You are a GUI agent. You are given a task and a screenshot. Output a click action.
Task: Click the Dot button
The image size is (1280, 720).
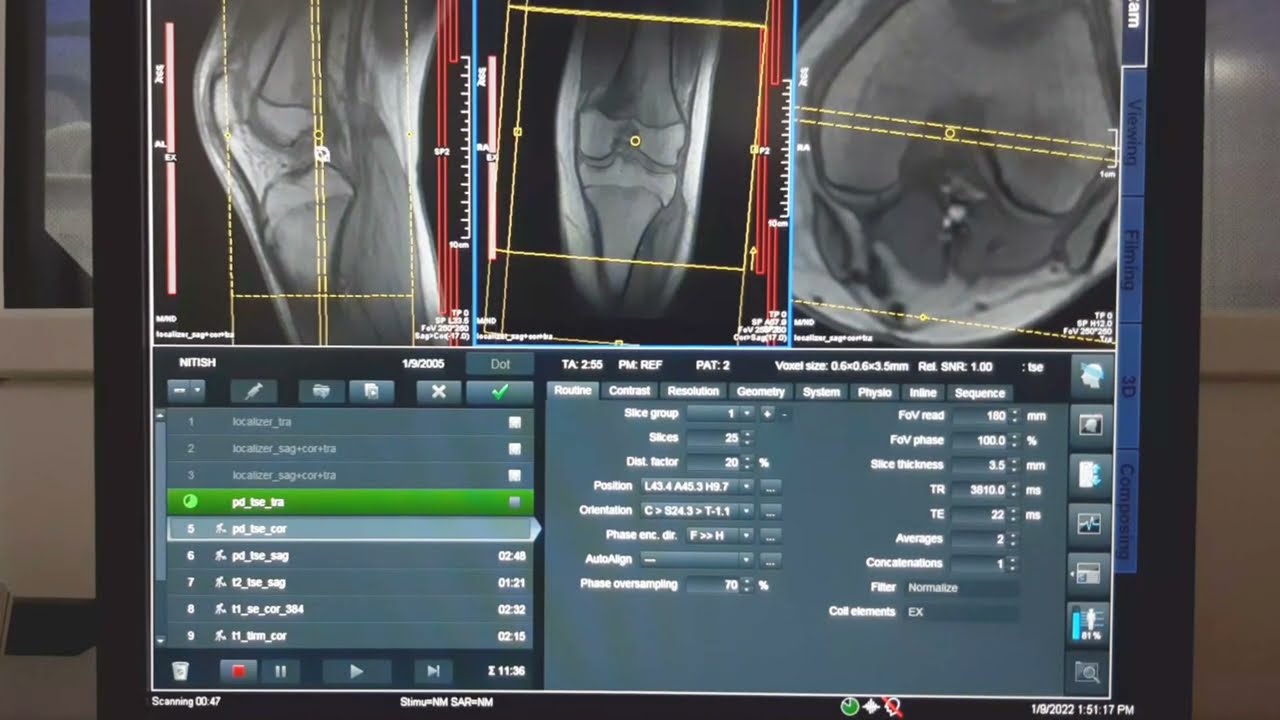[500, 365]
